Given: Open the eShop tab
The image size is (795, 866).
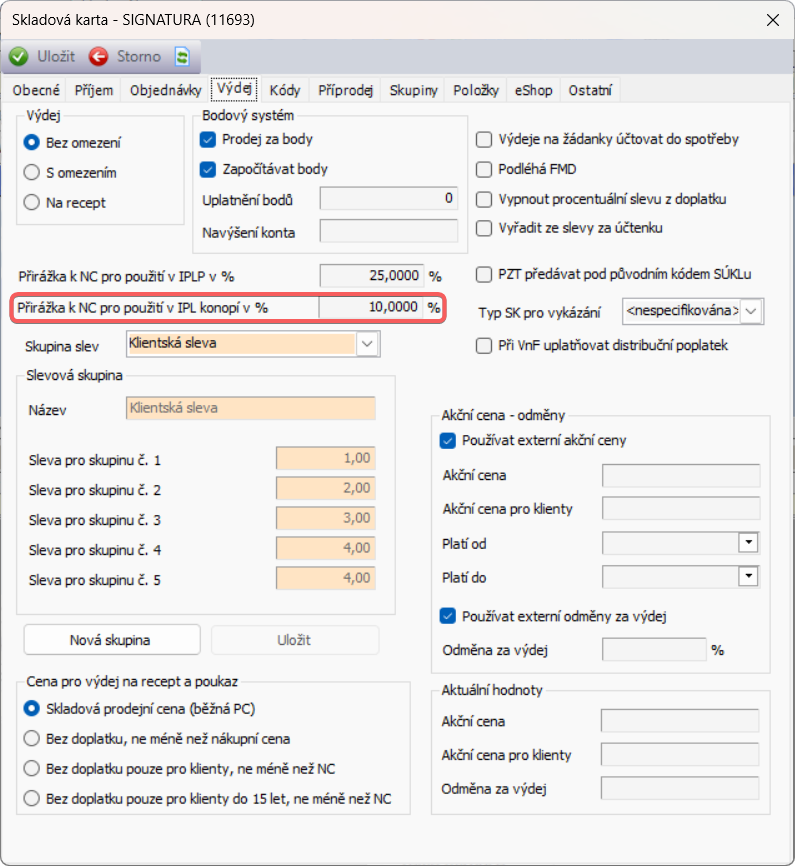Looking at the screenshot, I should 533,91.
